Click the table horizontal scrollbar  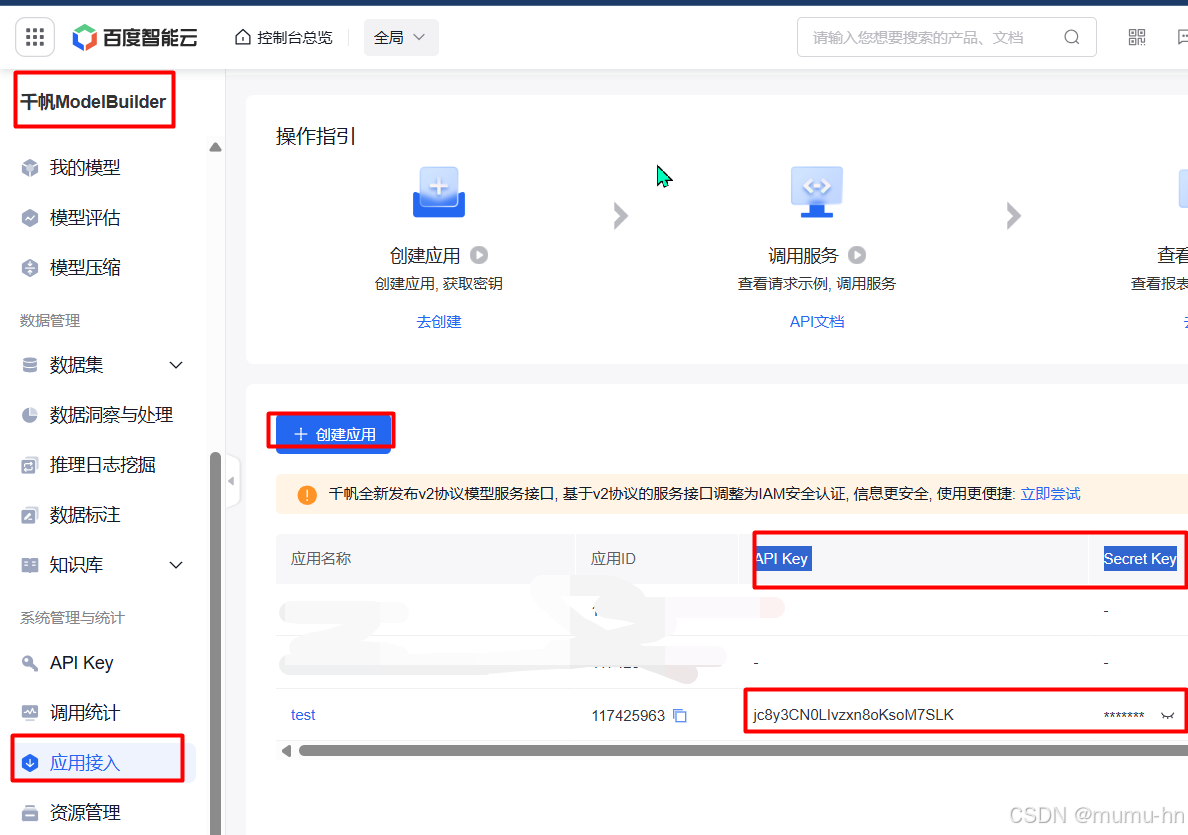pyautogui.click(x=742, y=750)
